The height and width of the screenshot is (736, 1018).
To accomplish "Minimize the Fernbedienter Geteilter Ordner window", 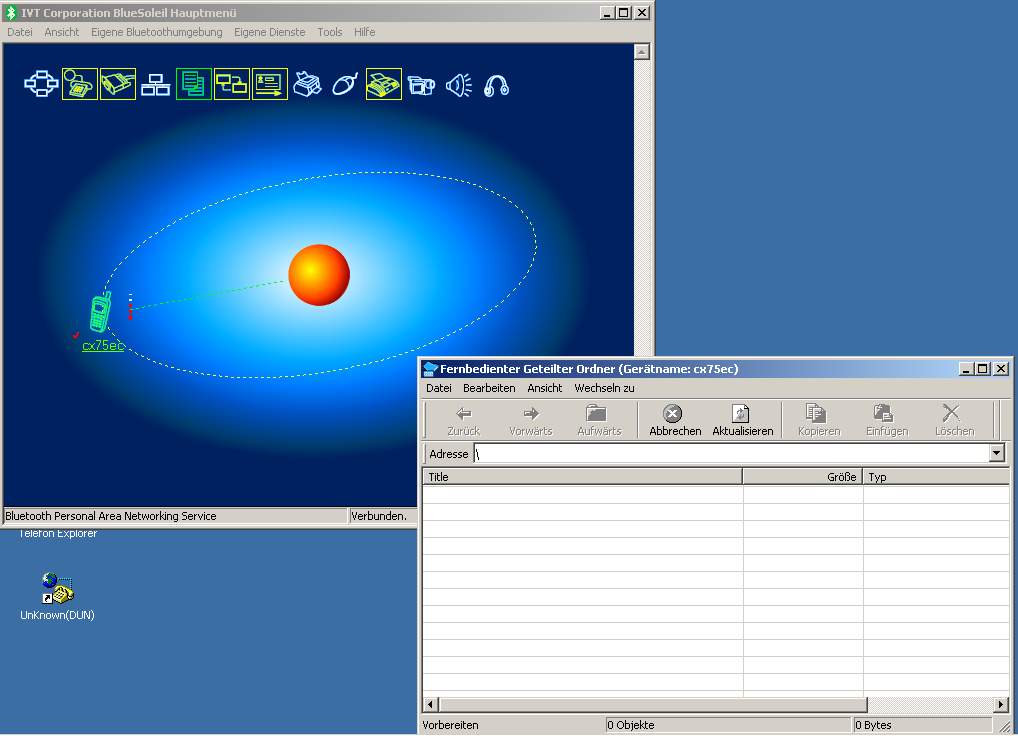I will (965, 369).
